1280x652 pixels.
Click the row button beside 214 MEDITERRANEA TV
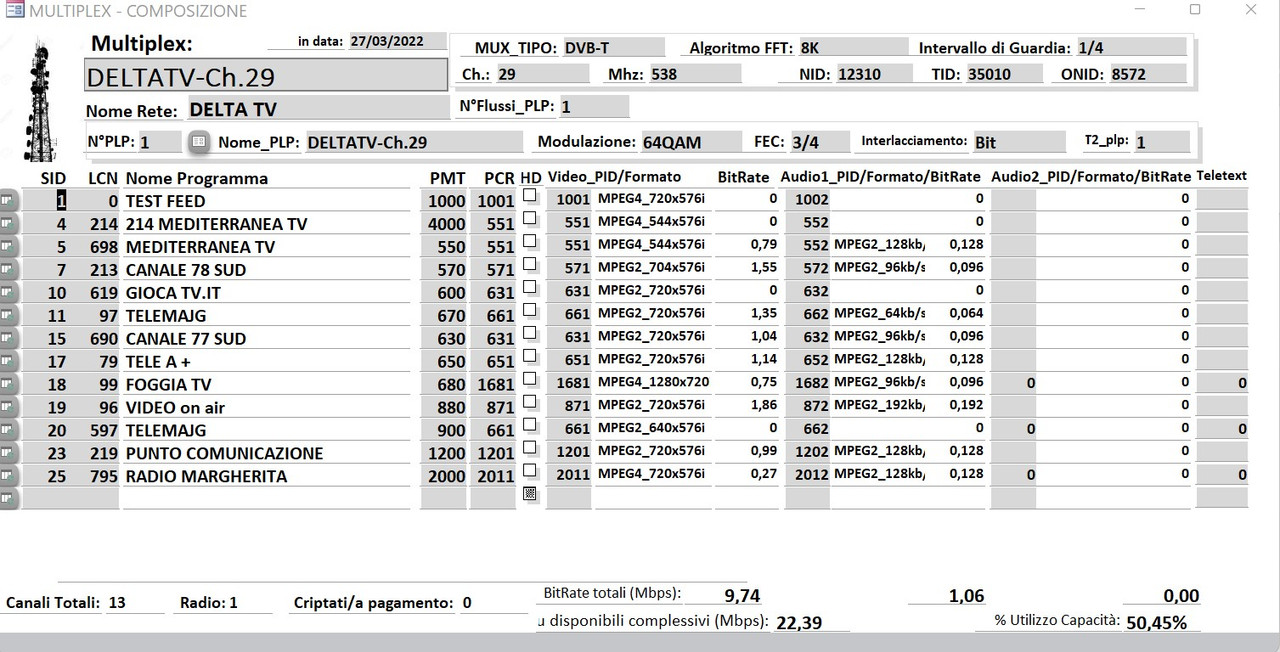(9, 223)
